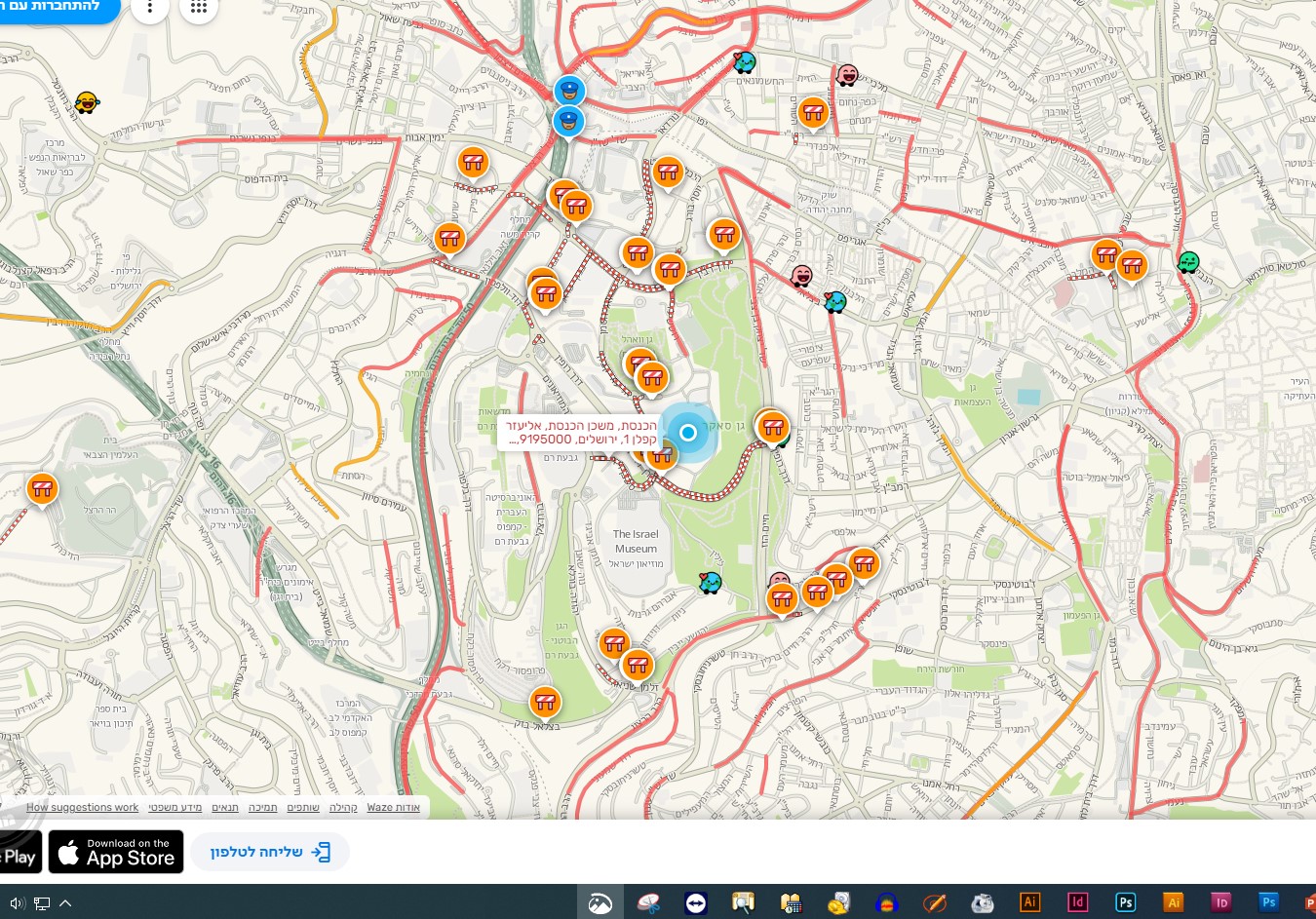Open the nine-dot apps grid menu

coord(199,8)
